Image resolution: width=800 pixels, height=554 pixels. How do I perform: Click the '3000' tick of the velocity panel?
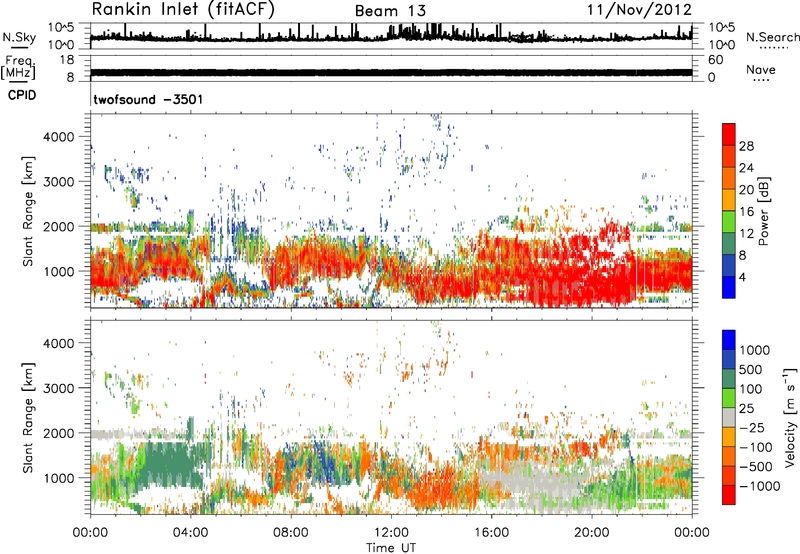tap(60, 388)
